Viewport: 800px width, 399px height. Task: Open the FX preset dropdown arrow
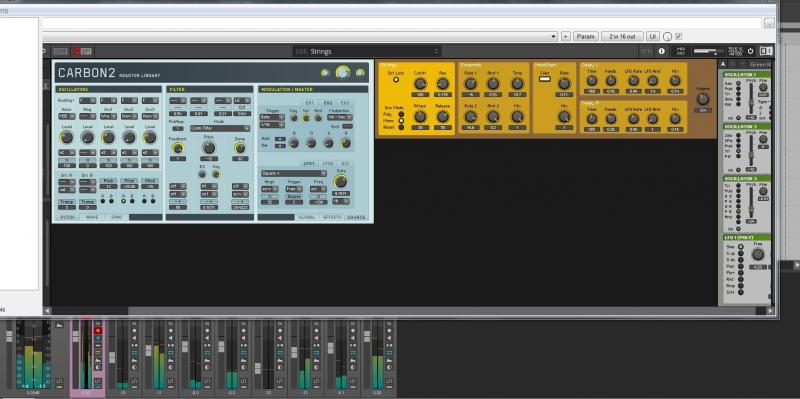554,37
